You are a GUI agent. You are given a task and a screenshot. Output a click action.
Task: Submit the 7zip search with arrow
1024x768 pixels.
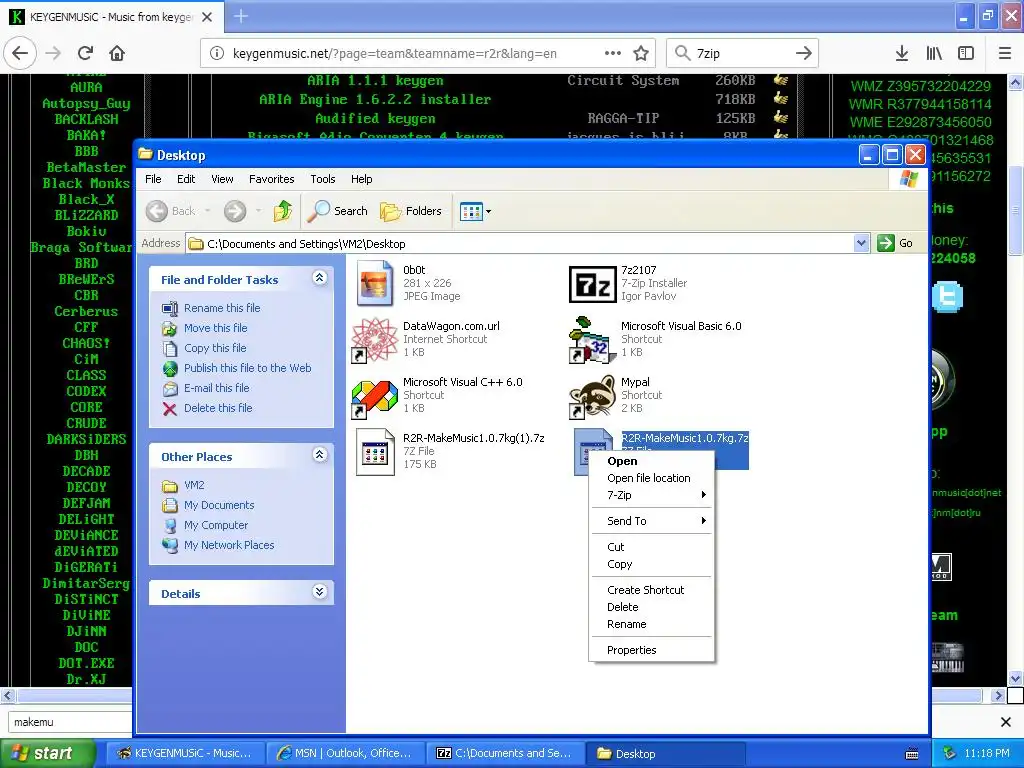[x=804, y=54]
